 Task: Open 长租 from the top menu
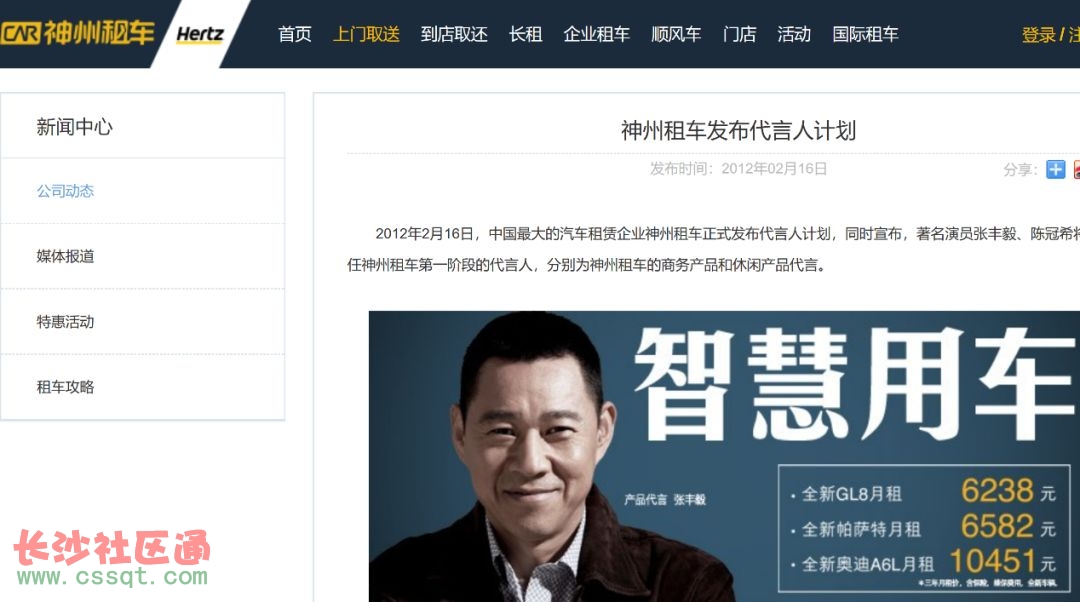click(526, 34)
